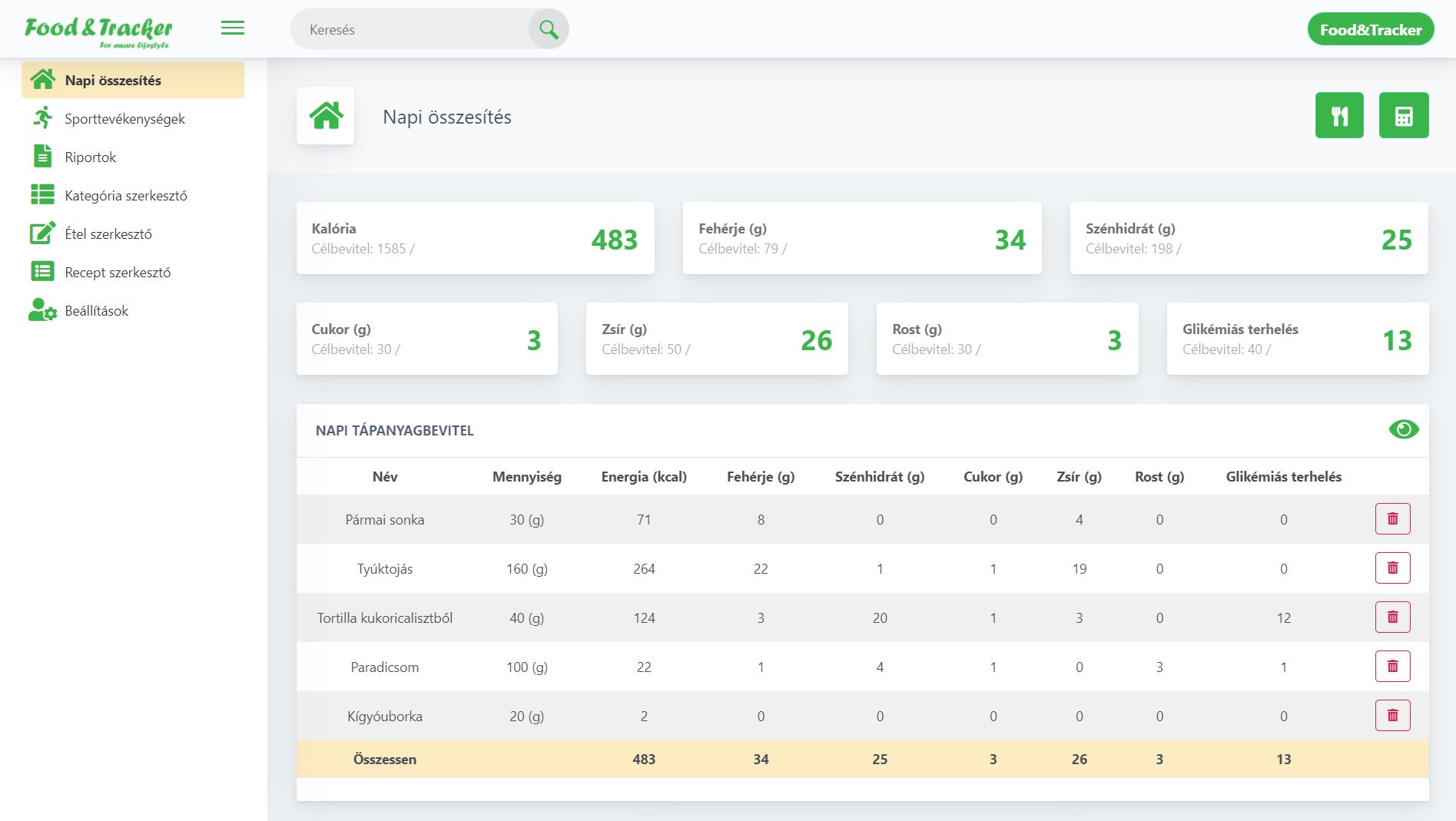This screenshot has width=1456, height=821.
Task: Click the Cukor (g) summary card
Action: click(x=427, y=339)
